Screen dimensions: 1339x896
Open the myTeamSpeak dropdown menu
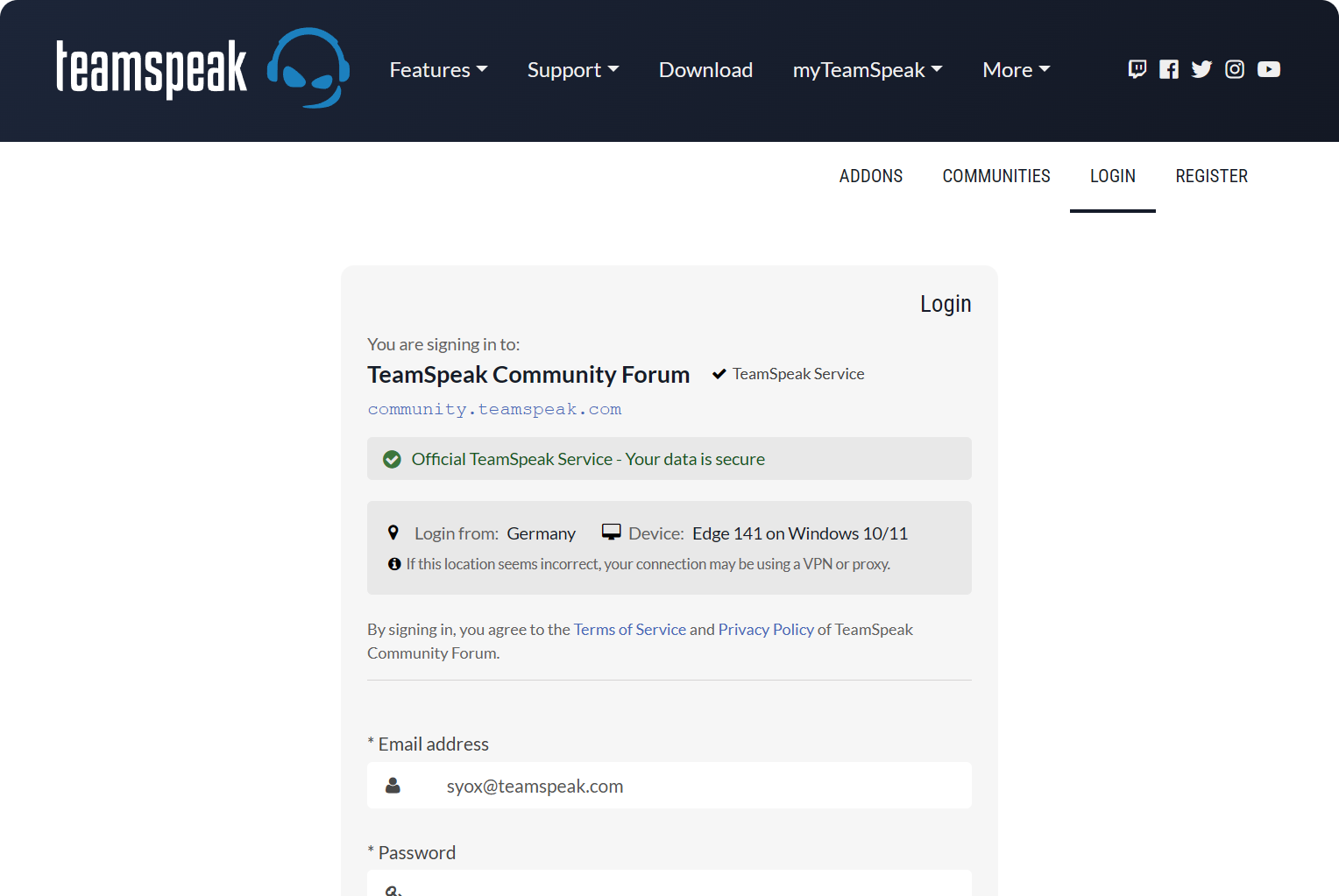coord(867,70)
